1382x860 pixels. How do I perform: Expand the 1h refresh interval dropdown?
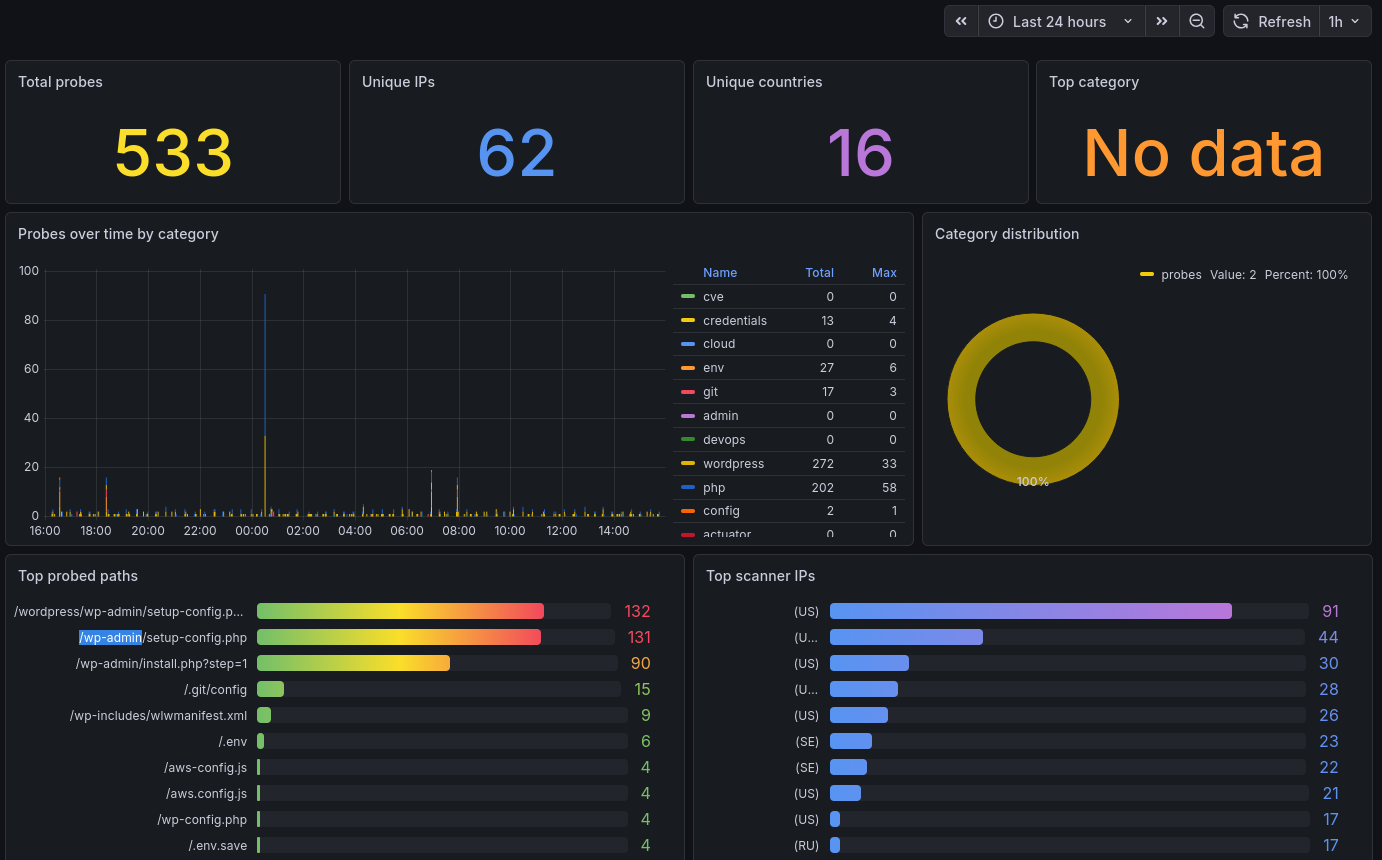click(x=1343, y=21)
